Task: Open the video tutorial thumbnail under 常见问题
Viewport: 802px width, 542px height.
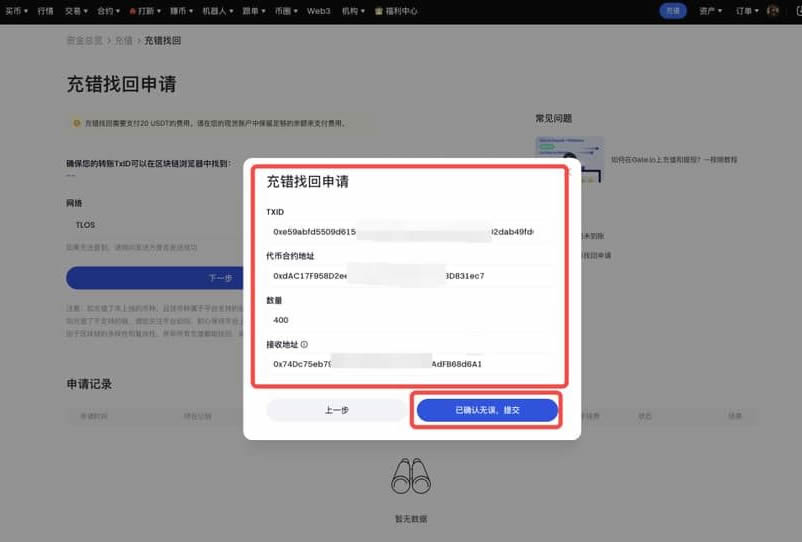Action: coord(570,160)
